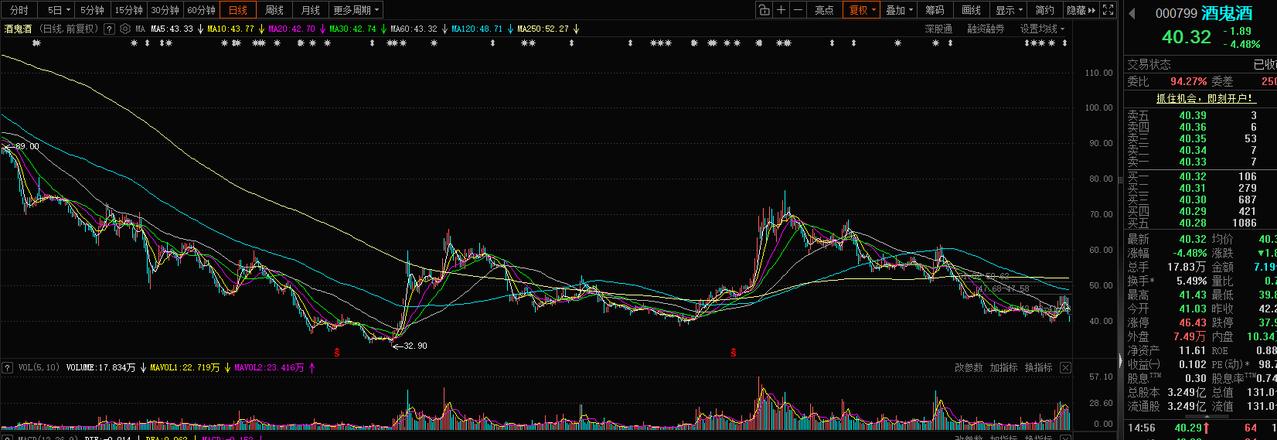Screen dimensions: 1277x440
Task: Toggle the 亮点 highlights button
Action: click(824, 10)
